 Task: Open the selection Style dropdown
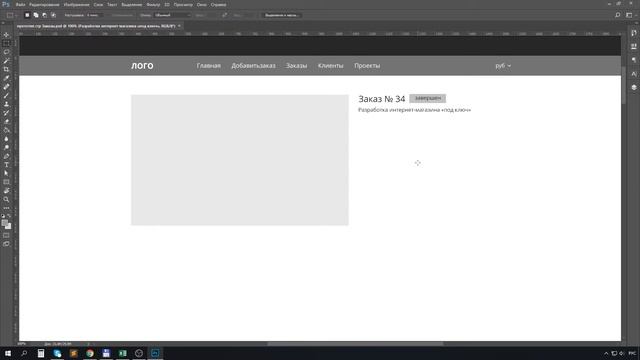[x=173, y=15]
